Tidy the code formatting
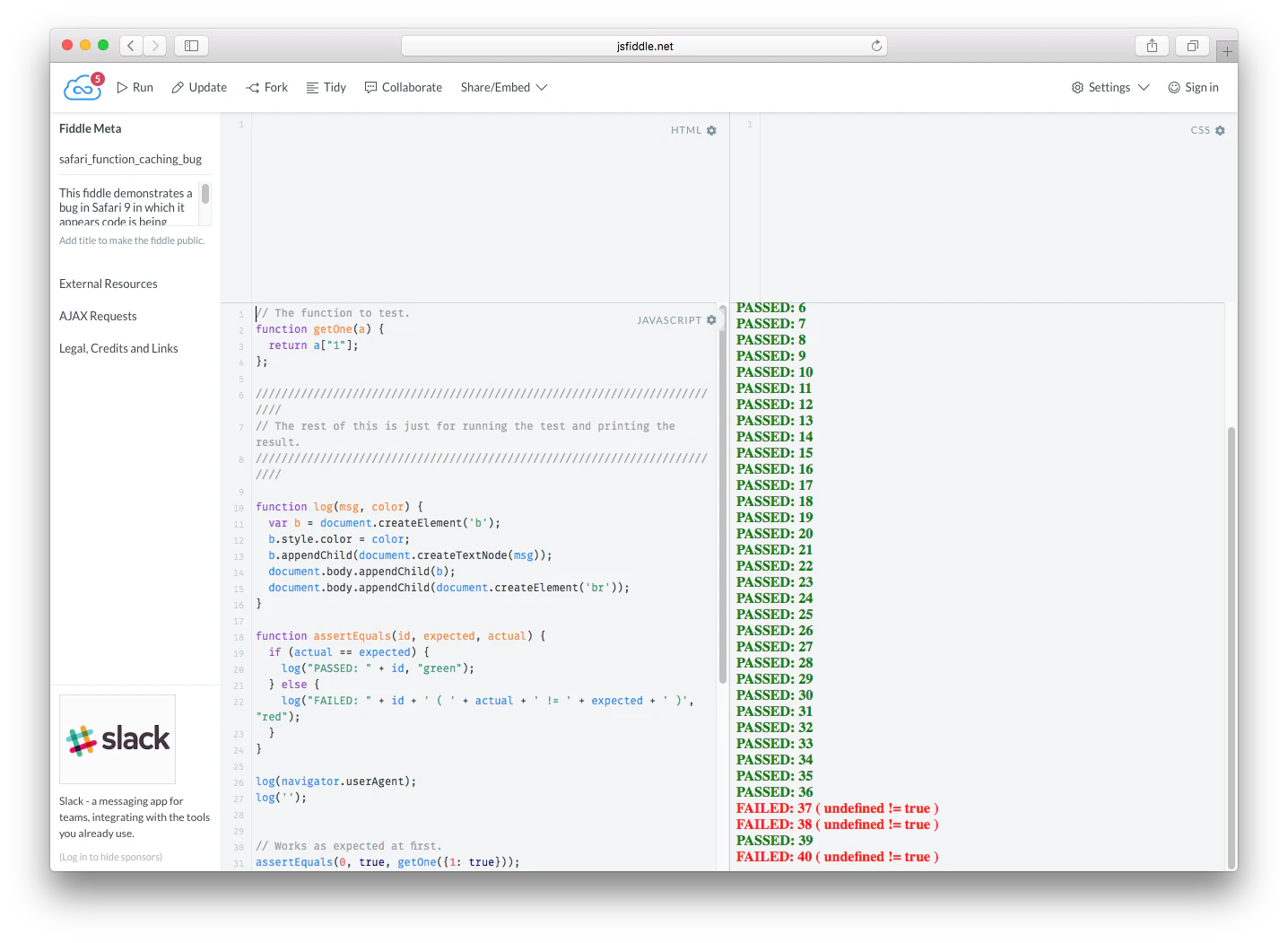 coord(326,87)
